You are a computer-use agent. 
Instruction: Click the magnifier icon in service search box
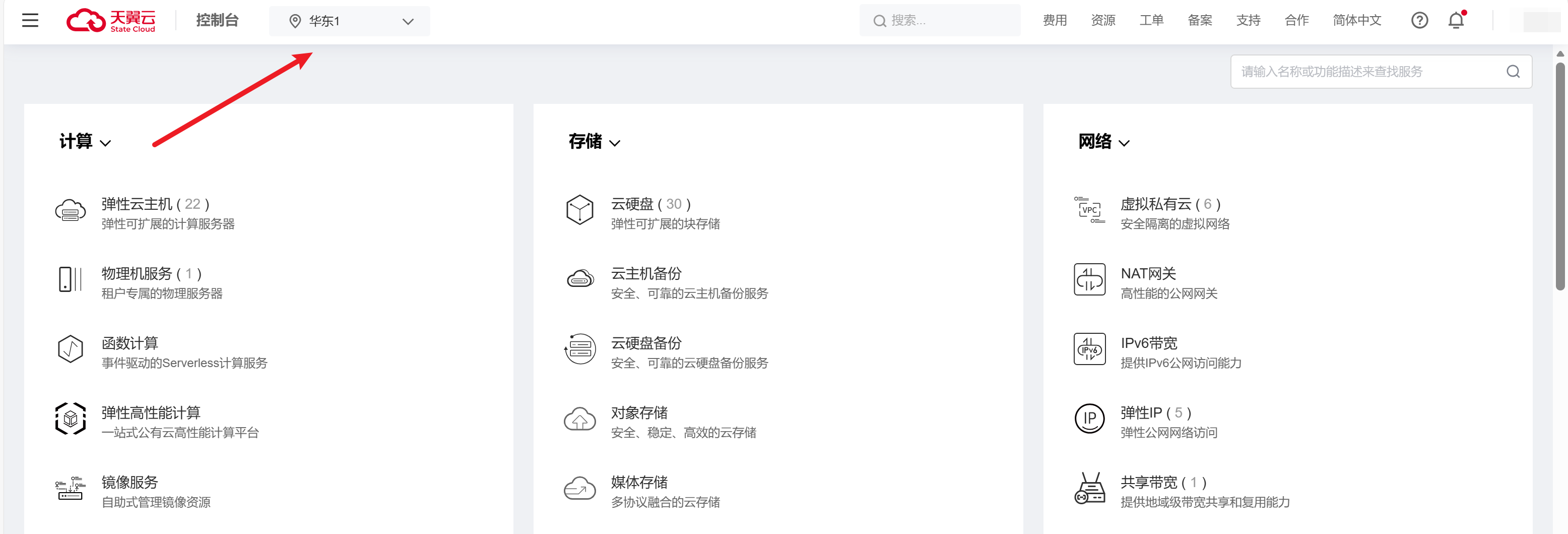pyautogui.click(x=1513, y=72)
